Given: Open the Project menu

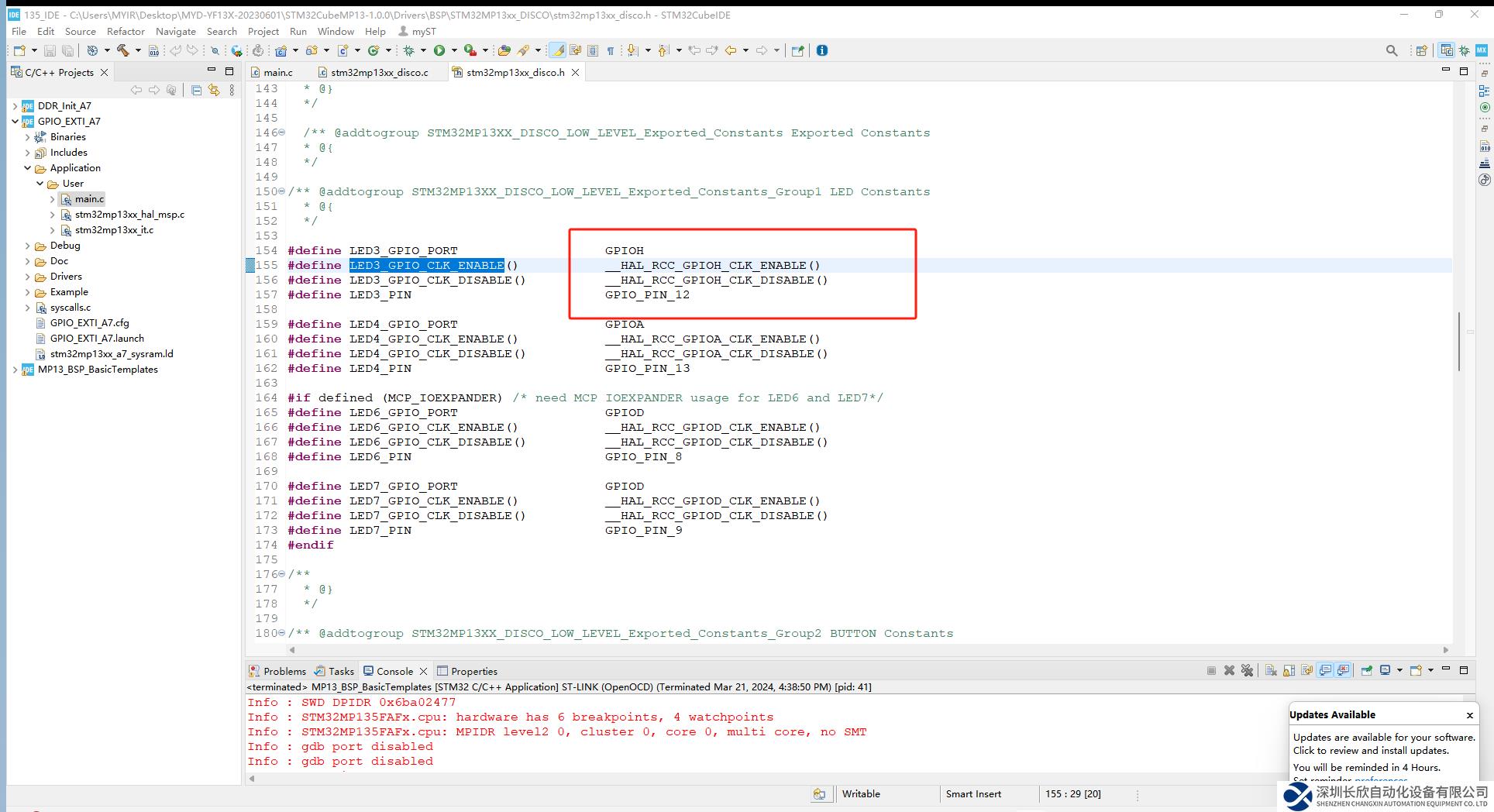Looking at the screenshot, I should 263,32.
